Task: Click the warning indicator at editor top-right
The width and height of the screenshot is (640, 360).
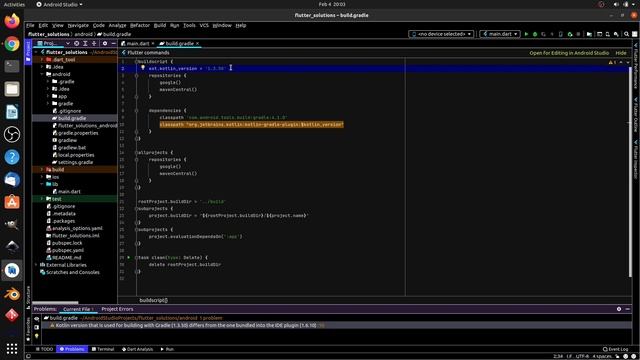Action: point(612,62)
